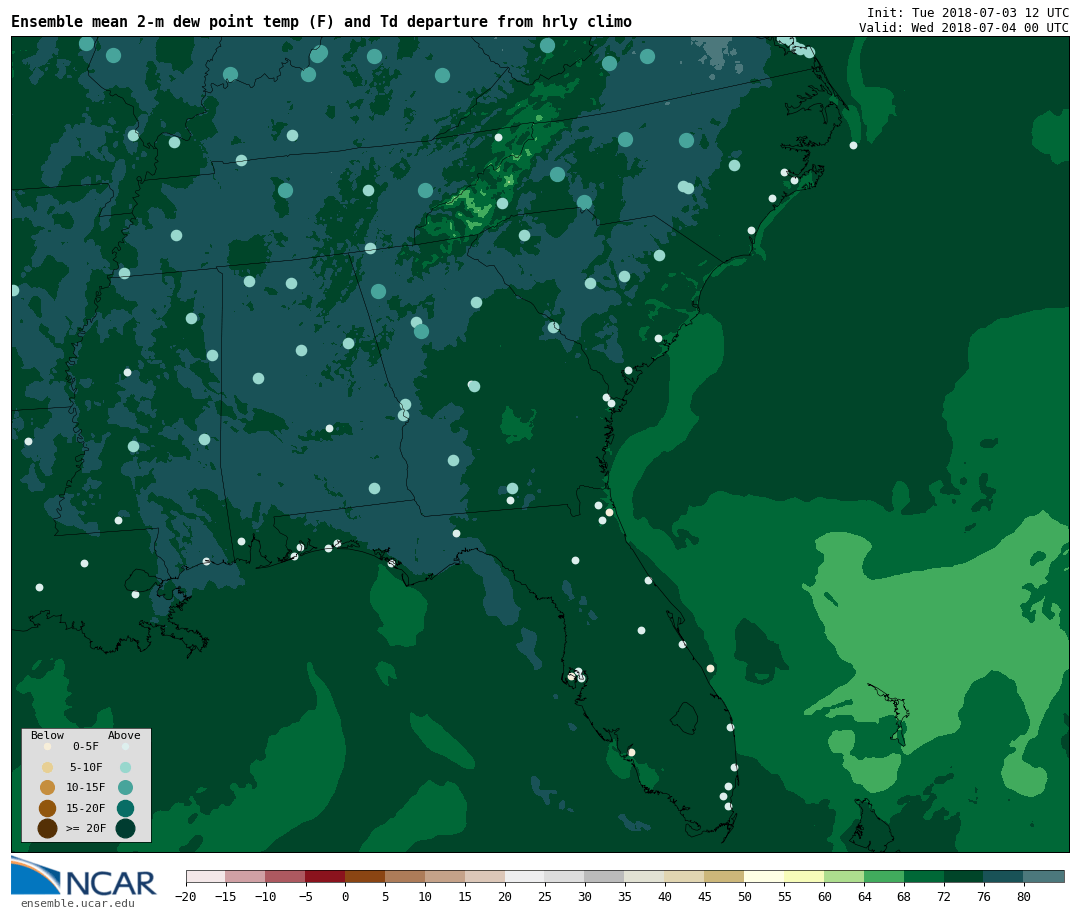
Task: Select the 55 to 60 yellow colorbar swatch
Action: tap(804, 876)
